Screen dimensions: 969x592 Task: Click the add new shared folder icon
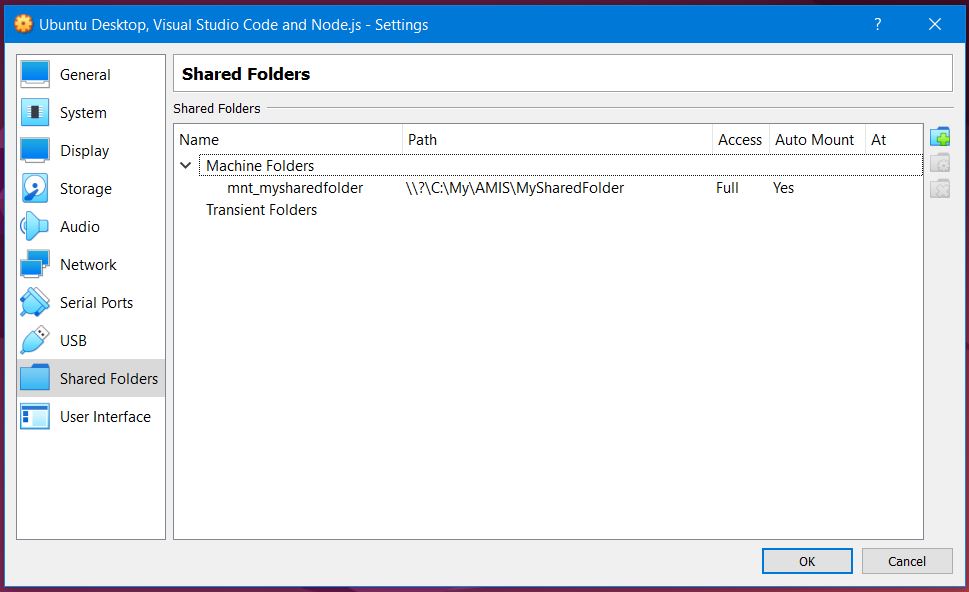click(940, 138)
